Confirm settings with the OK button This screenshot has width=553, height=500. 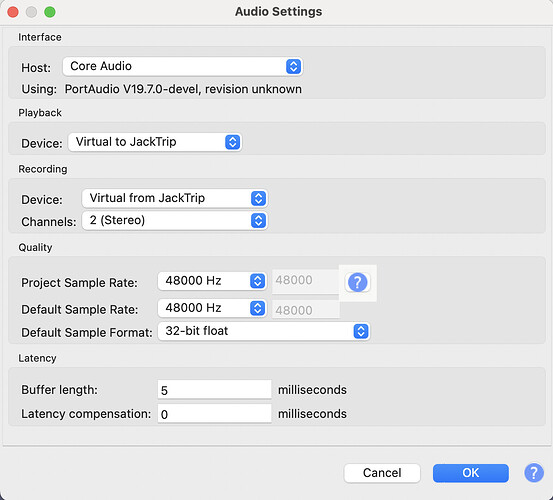coord(470,473)
